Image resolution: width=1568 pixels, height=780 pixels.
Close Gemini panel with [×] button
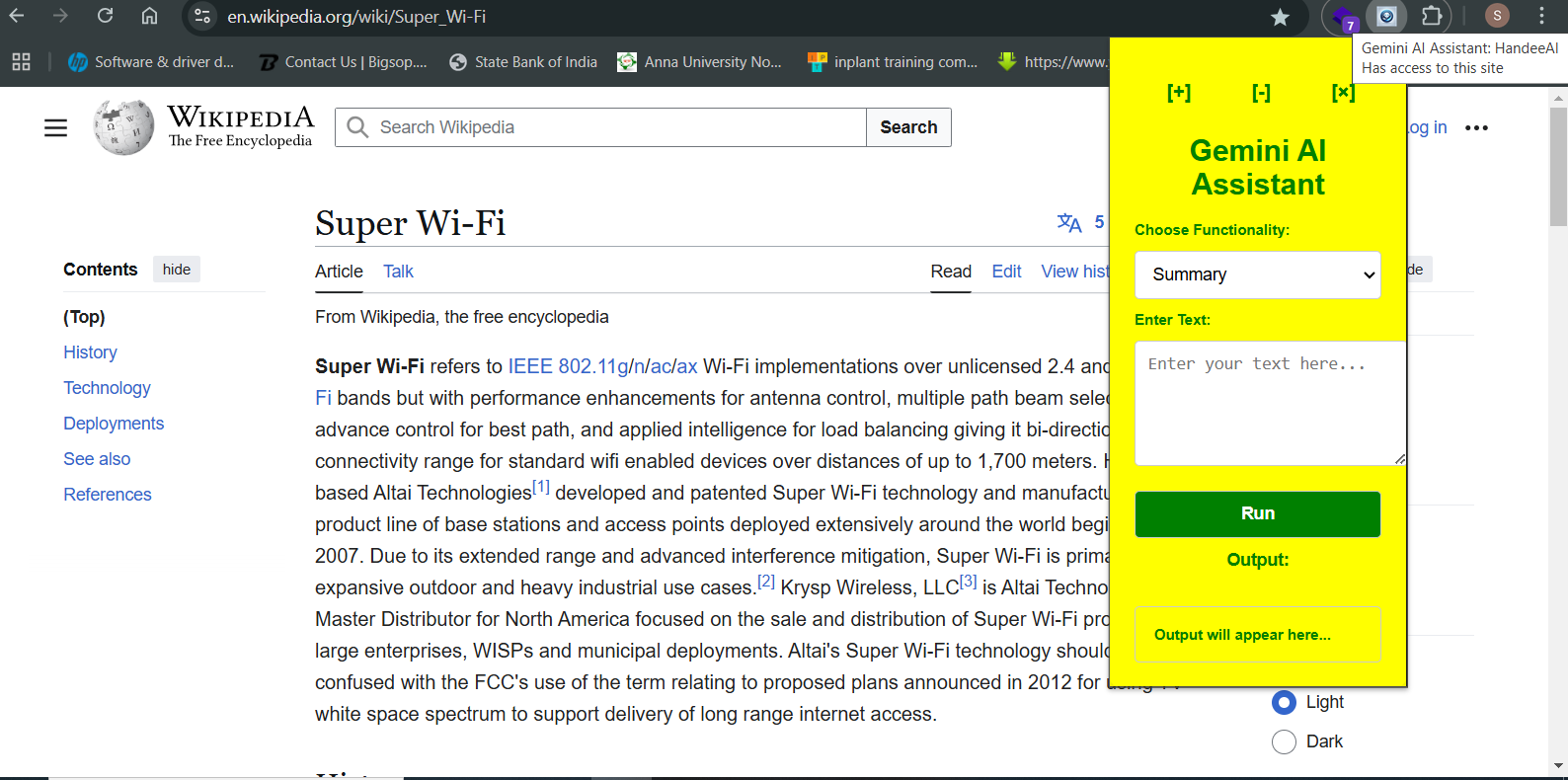point(1343,93)
